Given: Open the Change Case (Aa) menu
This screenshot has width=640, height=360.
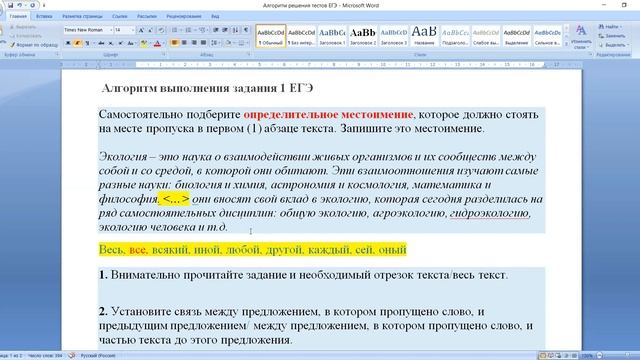Looking at the screenshot, I should [131, 43].
